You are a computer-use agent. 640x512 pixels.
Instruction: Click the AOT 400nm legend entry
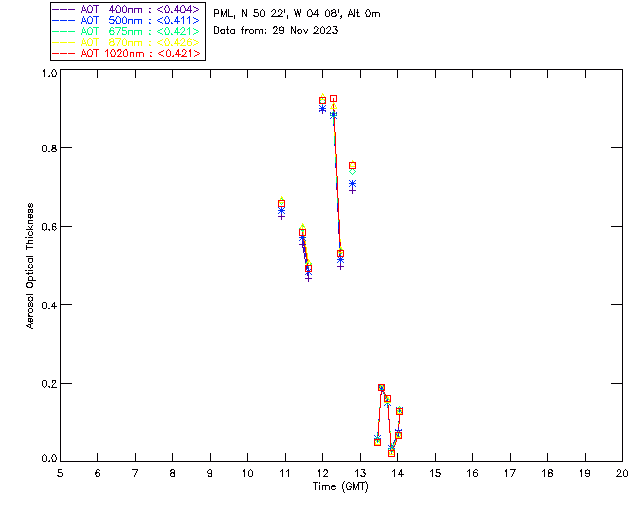click(x=127, y=9)
